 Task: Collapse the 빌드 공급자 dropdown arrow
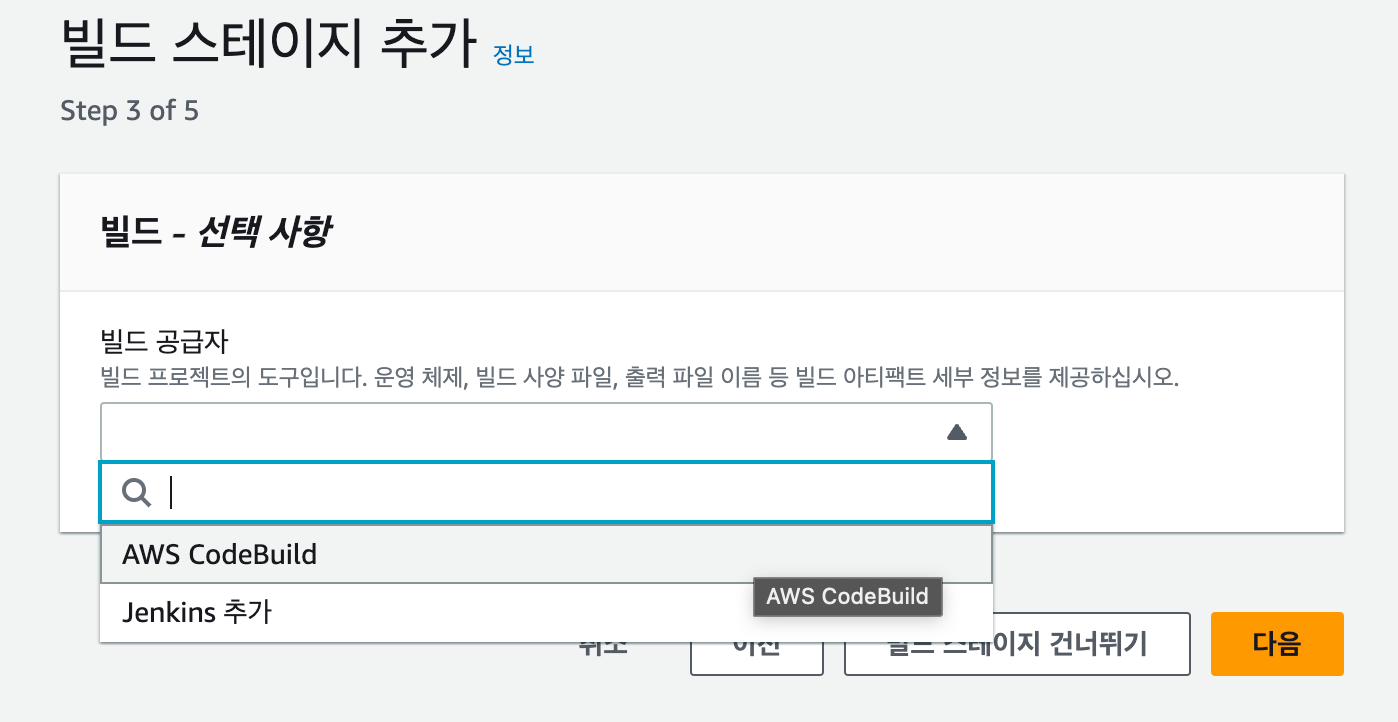(x=957, y=432)
